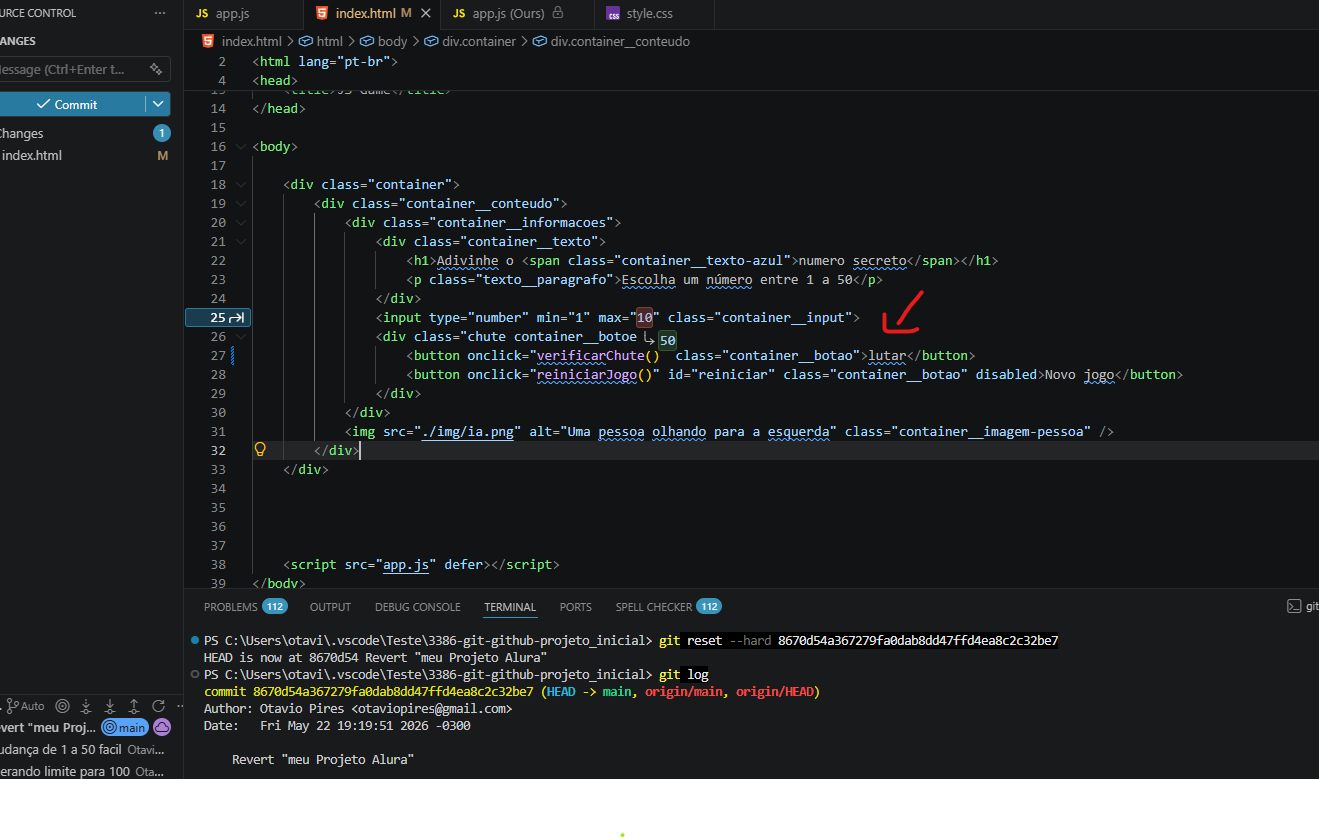
Task: Close the index.html editor tab
Action: (x=426, y=13)
